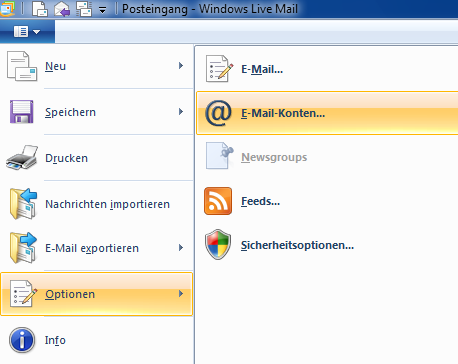
Task: Click the reply icon with the purple arrow in the title bar
Action: [x=62, y=9]
